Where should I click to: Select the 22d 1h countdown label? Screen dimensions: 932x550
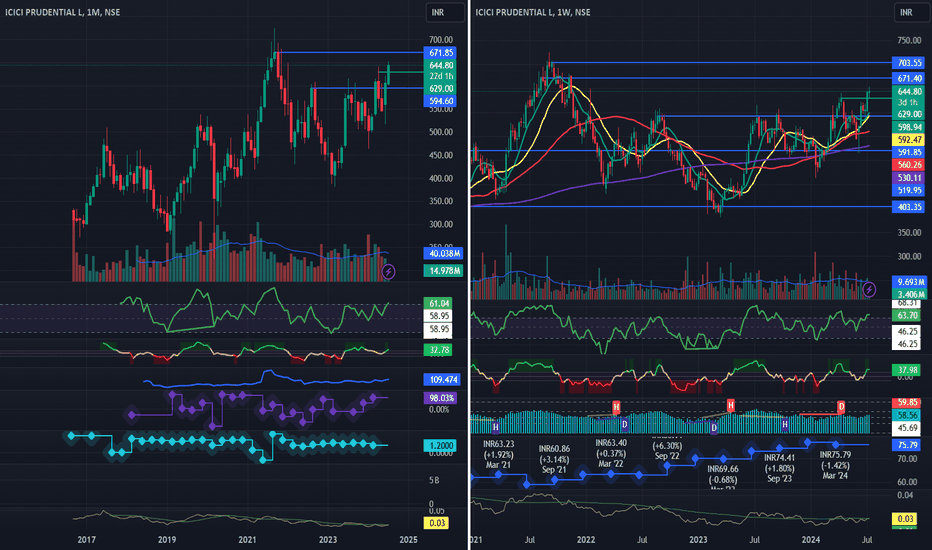[440, 76]
